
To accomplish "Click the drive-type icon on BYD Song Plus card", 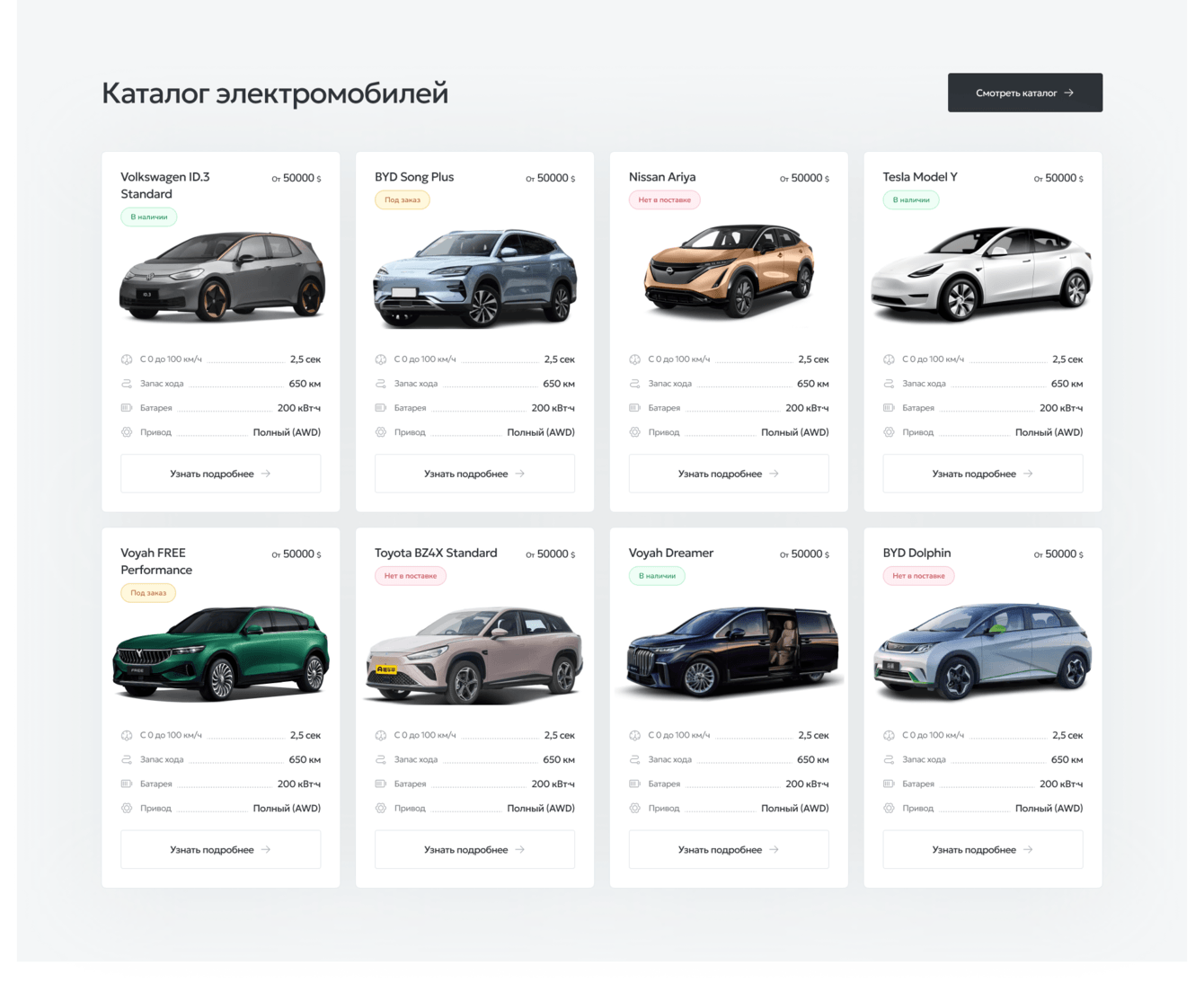I will pos(381,432).
